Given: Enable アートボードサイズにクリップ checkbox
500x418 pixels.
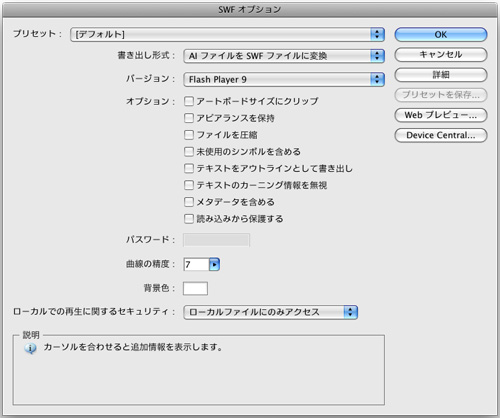Looking at the screenshot, I should click(189, 101).
